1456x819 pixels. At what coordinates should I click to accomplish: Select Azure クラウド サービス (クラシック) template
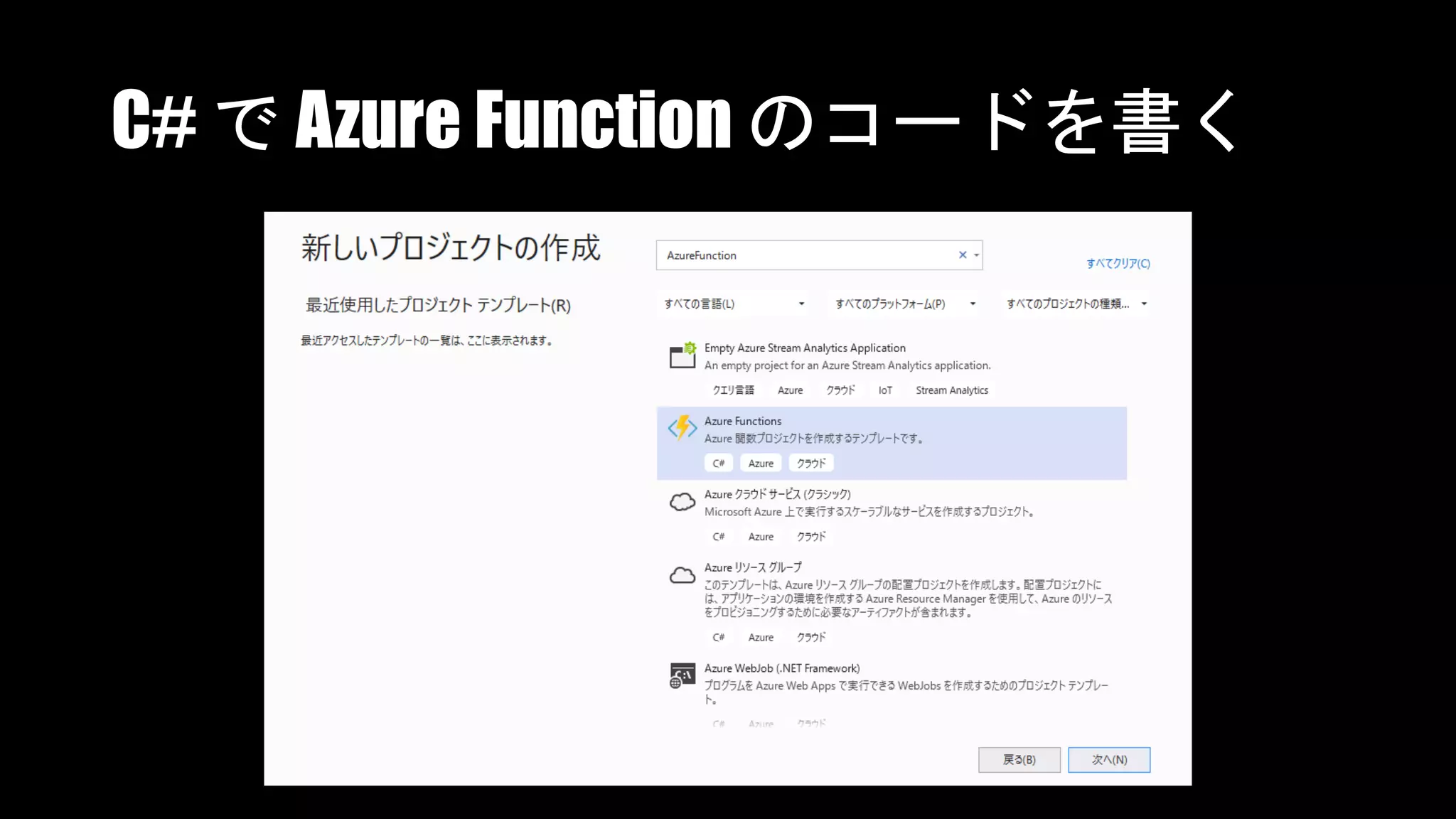tap(892, 517)
